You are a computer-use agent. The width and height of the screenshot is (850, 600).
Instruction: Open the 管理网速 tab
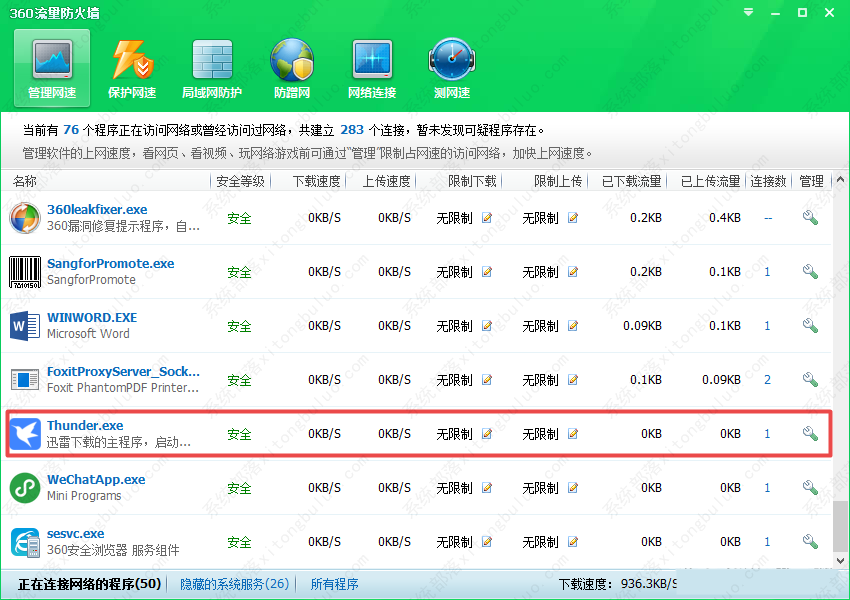pos(52,68)
